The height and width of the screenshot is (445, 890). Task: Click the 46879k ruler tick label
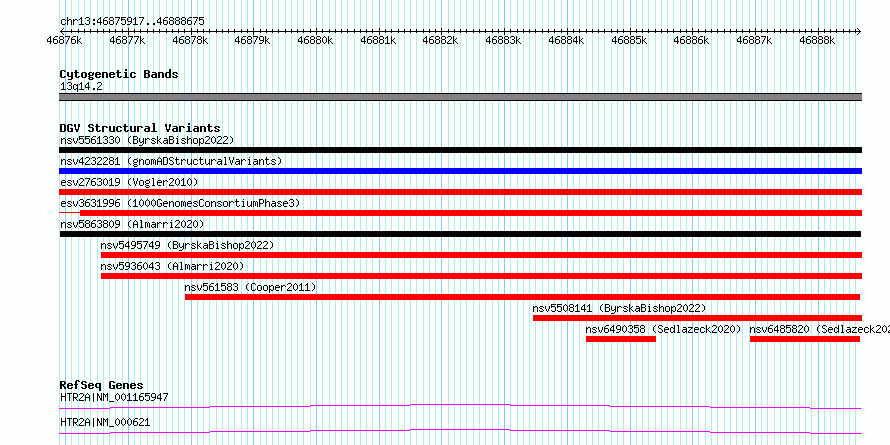coord(253,40)
